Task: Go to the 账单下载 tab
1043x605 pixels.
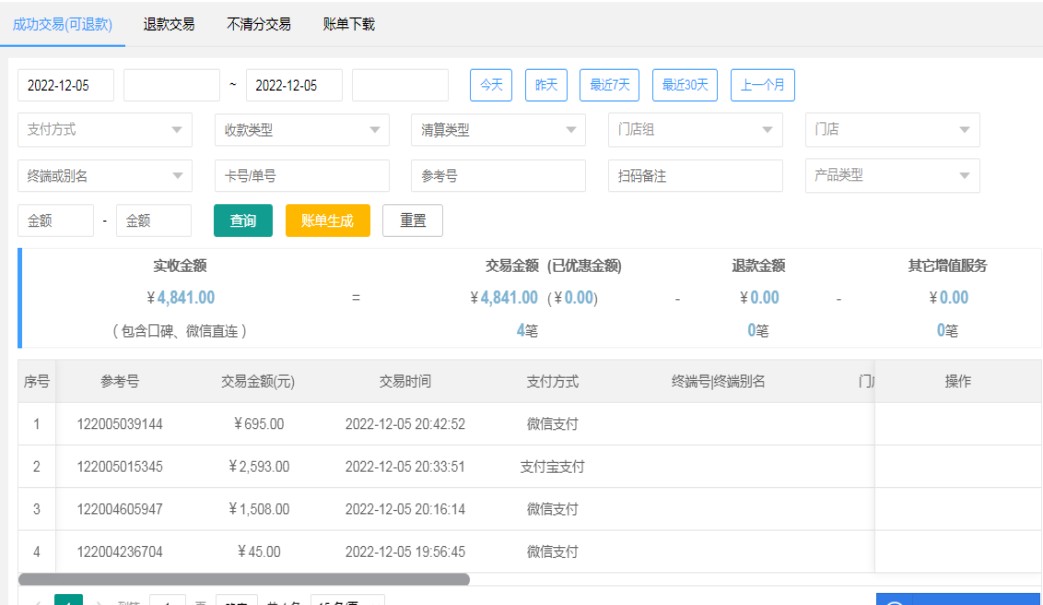Action: tap(349, 24)
